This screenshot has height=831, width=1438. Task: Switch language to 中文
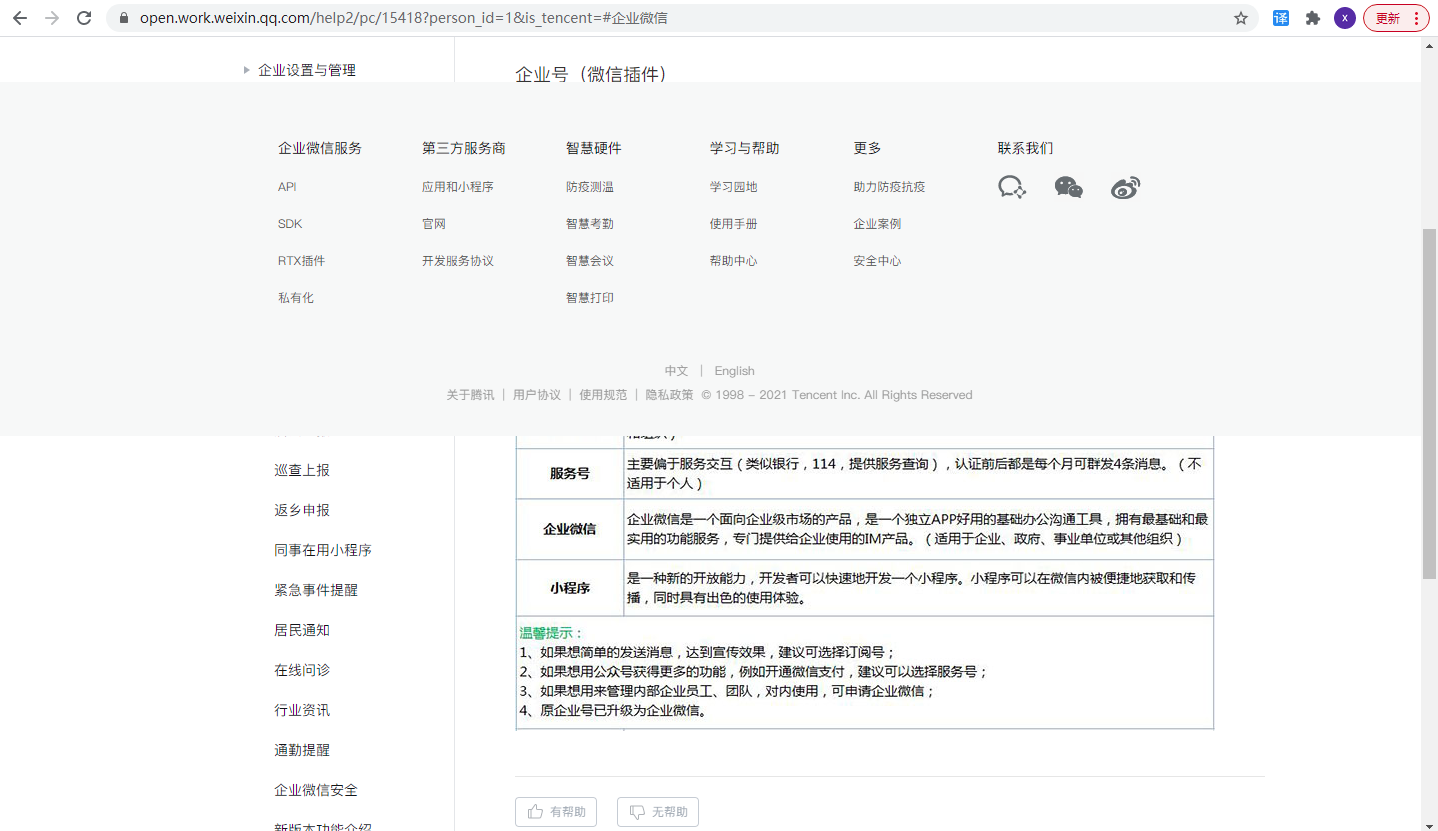677,371
